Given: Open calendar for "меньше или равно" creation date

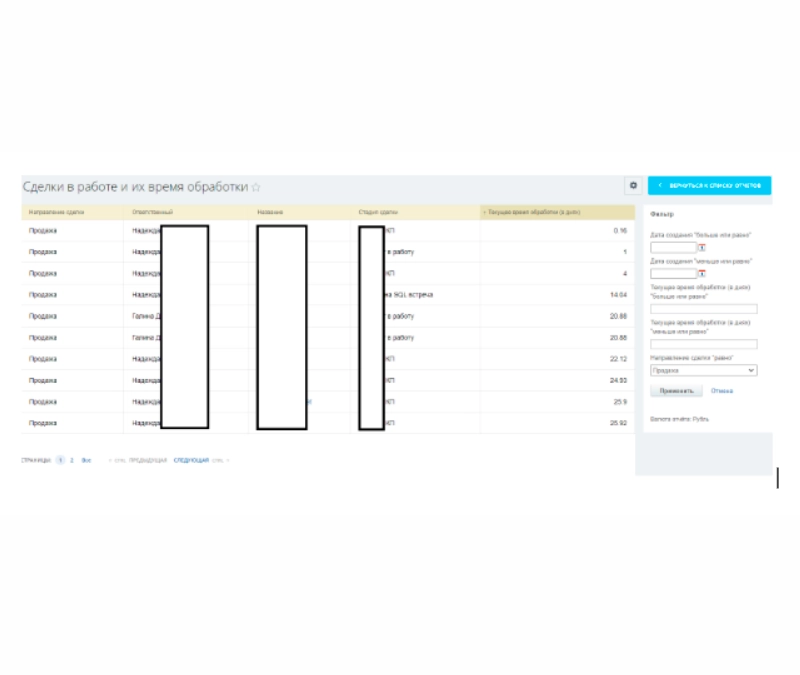Looking at the screenshot, I should pos(702,273).
